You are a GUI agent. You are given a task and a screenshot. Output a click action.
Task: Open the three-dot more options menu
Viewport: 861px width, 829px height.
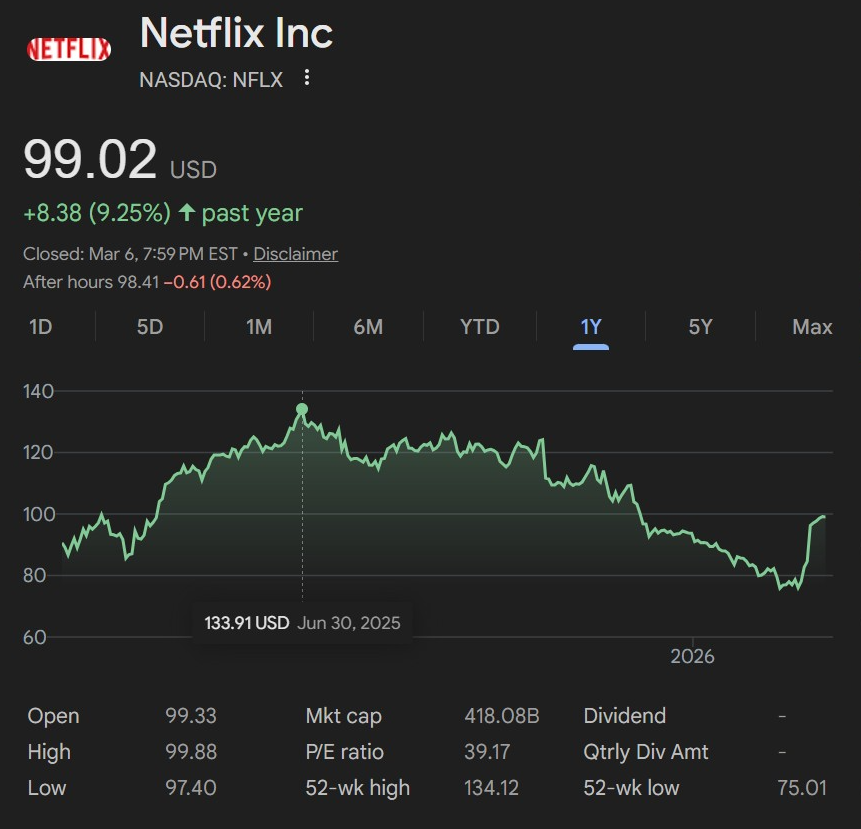pyautogui.click(x=307, y=78)
